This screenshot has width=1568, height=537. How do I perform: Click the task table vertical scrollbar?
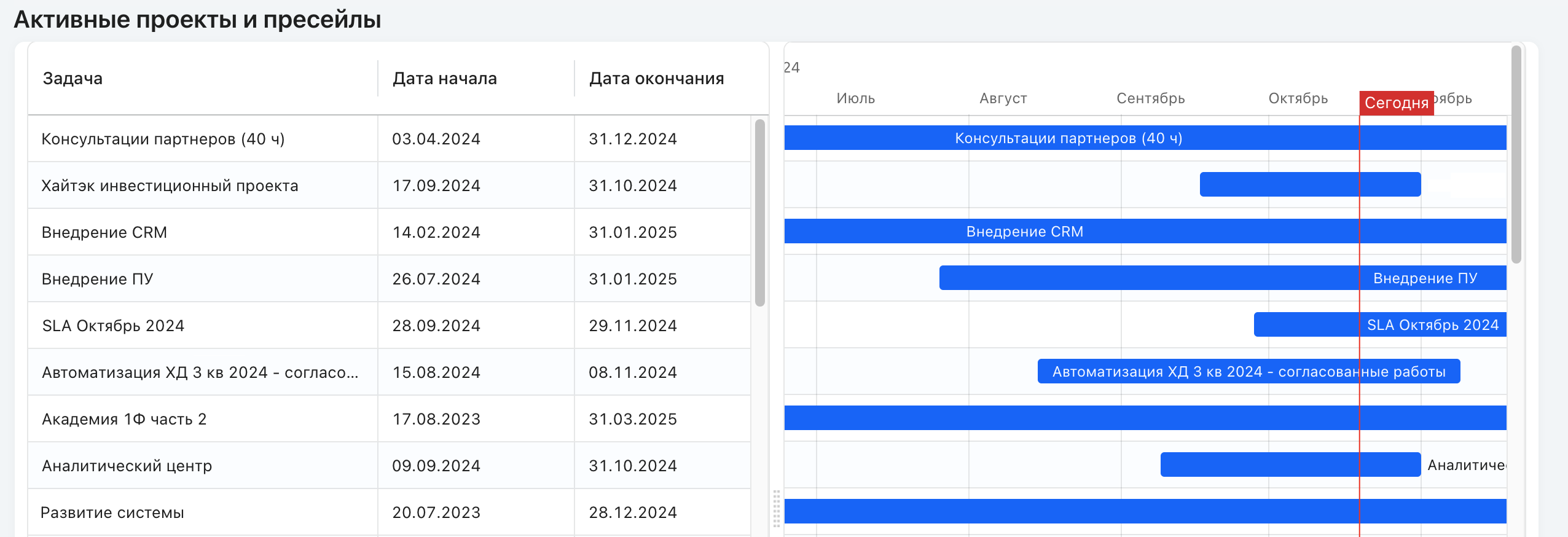point(760,213)
